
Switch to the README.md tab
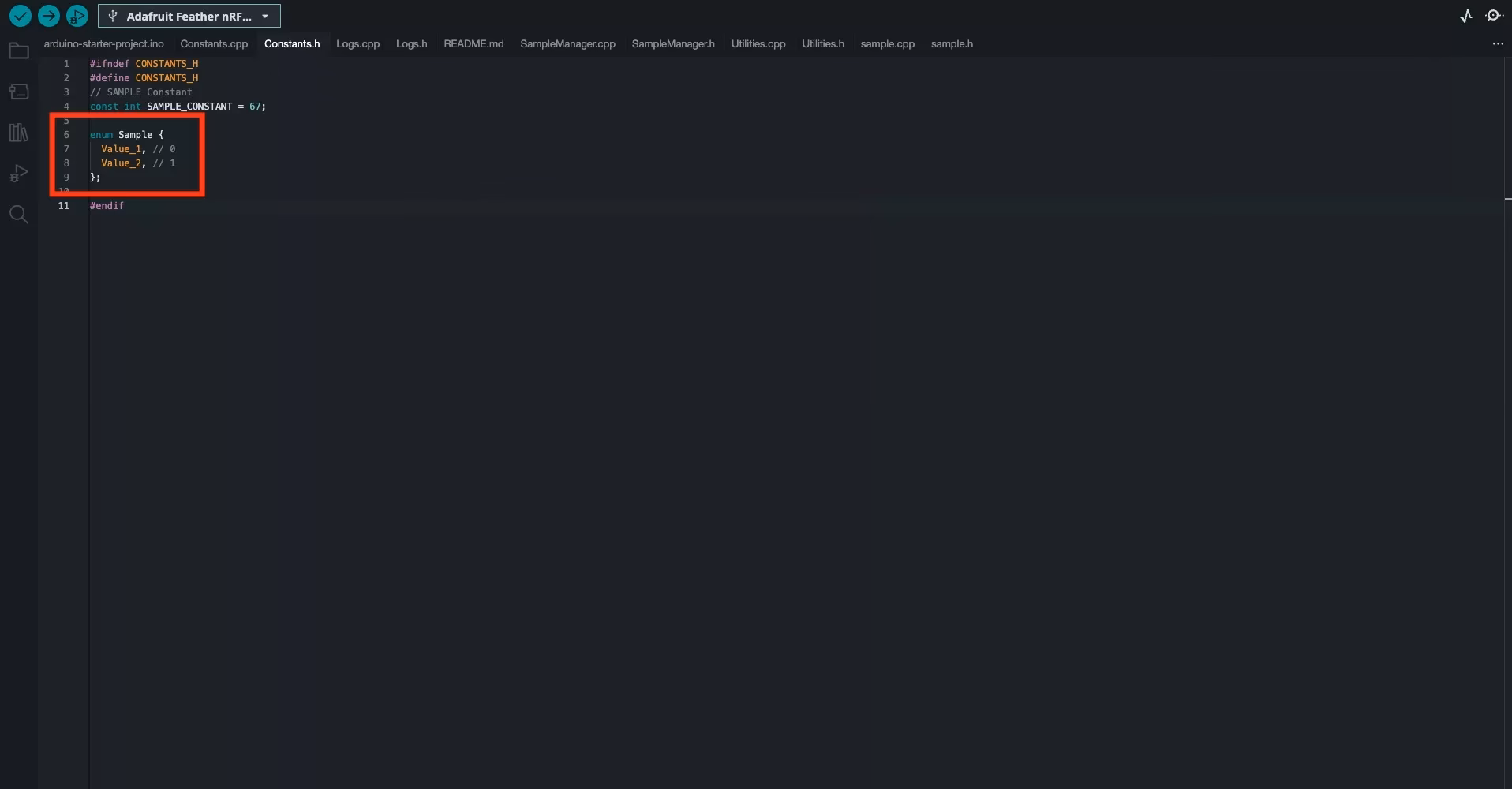pos(473,43)
